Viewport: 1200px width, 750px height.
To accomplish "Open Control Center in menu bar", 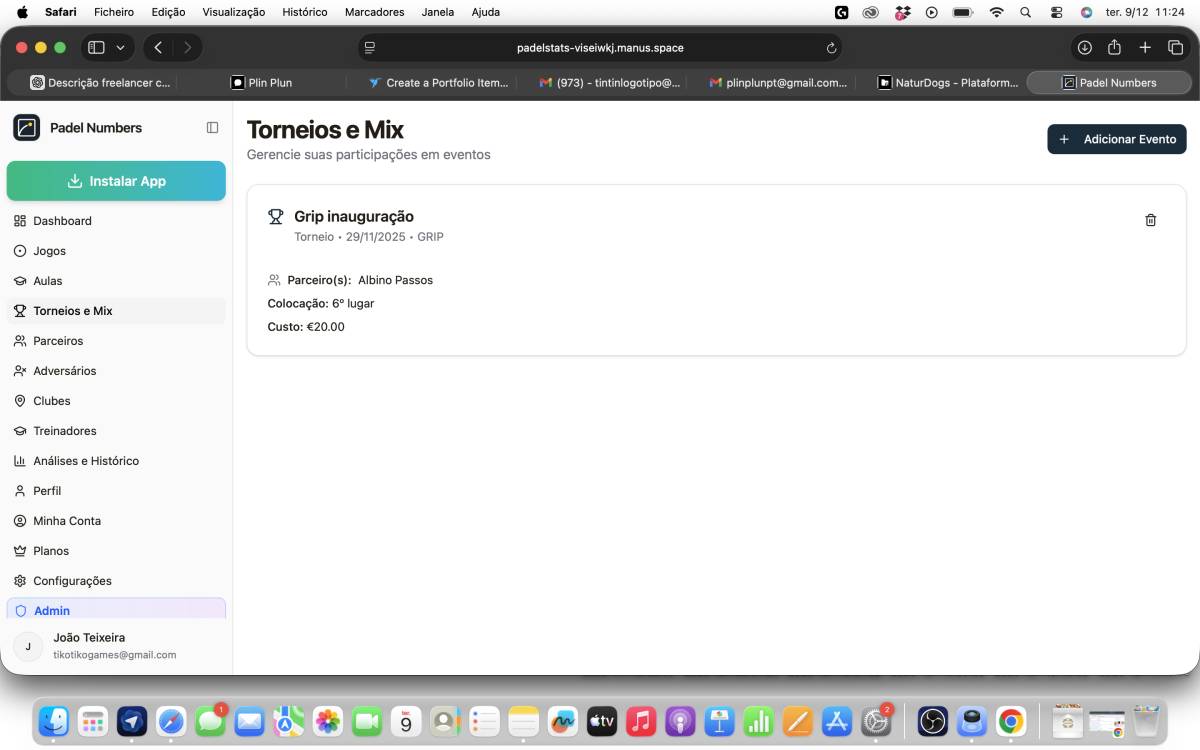I will [x=1056, y=12].
